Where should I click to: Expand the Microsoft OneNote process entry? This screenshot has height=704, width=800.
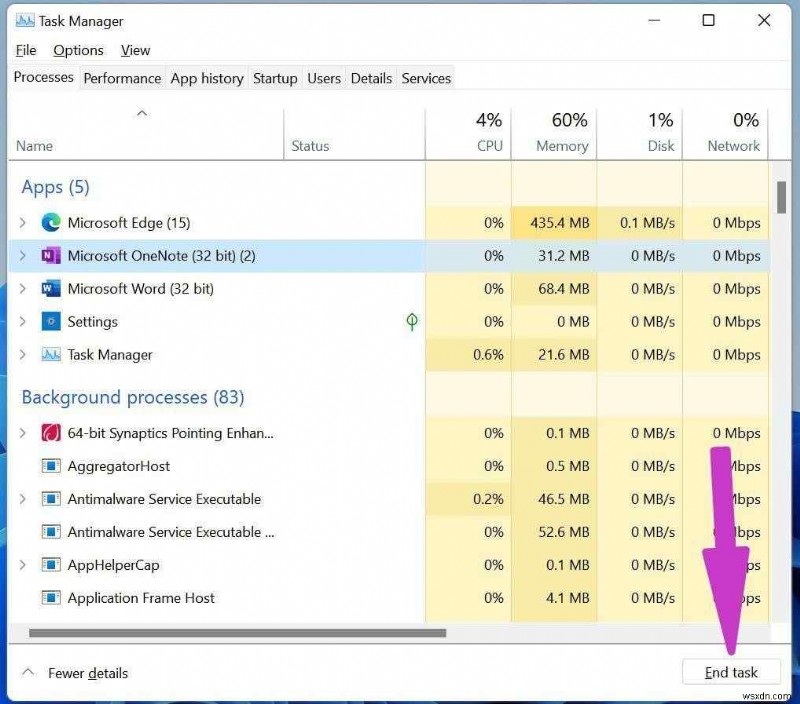[22, 256]
